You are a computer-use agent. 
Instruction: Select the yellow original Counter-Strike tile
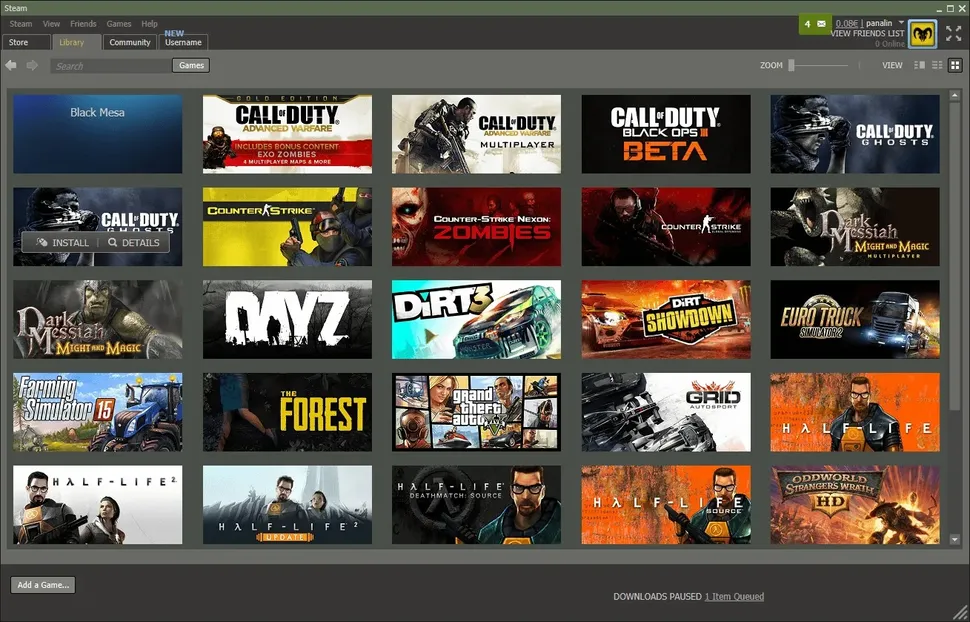pos(288,227)
